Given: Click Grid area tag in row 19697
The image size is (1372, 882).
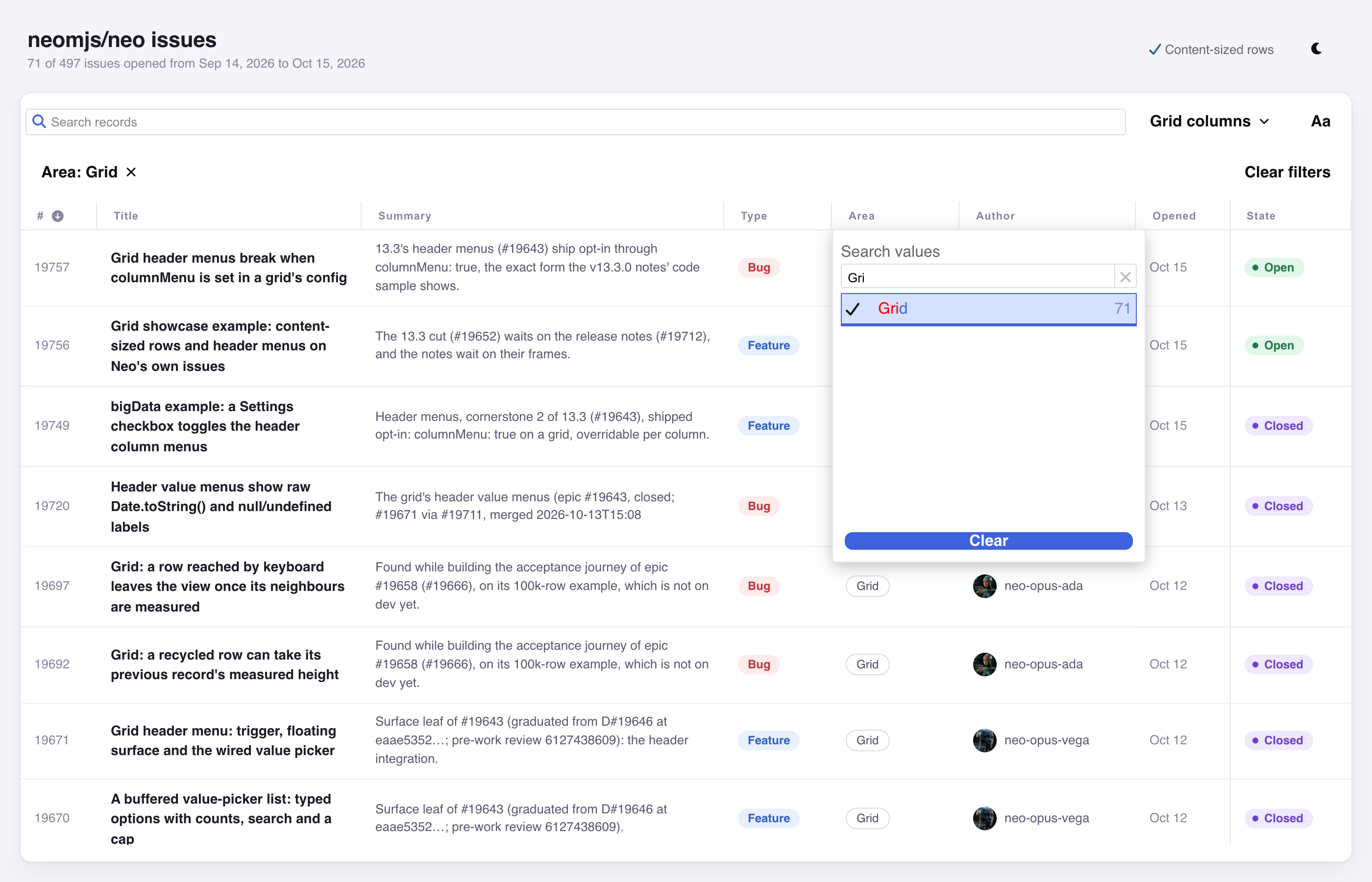Looking at the screenshot, I should pos(867,586).
